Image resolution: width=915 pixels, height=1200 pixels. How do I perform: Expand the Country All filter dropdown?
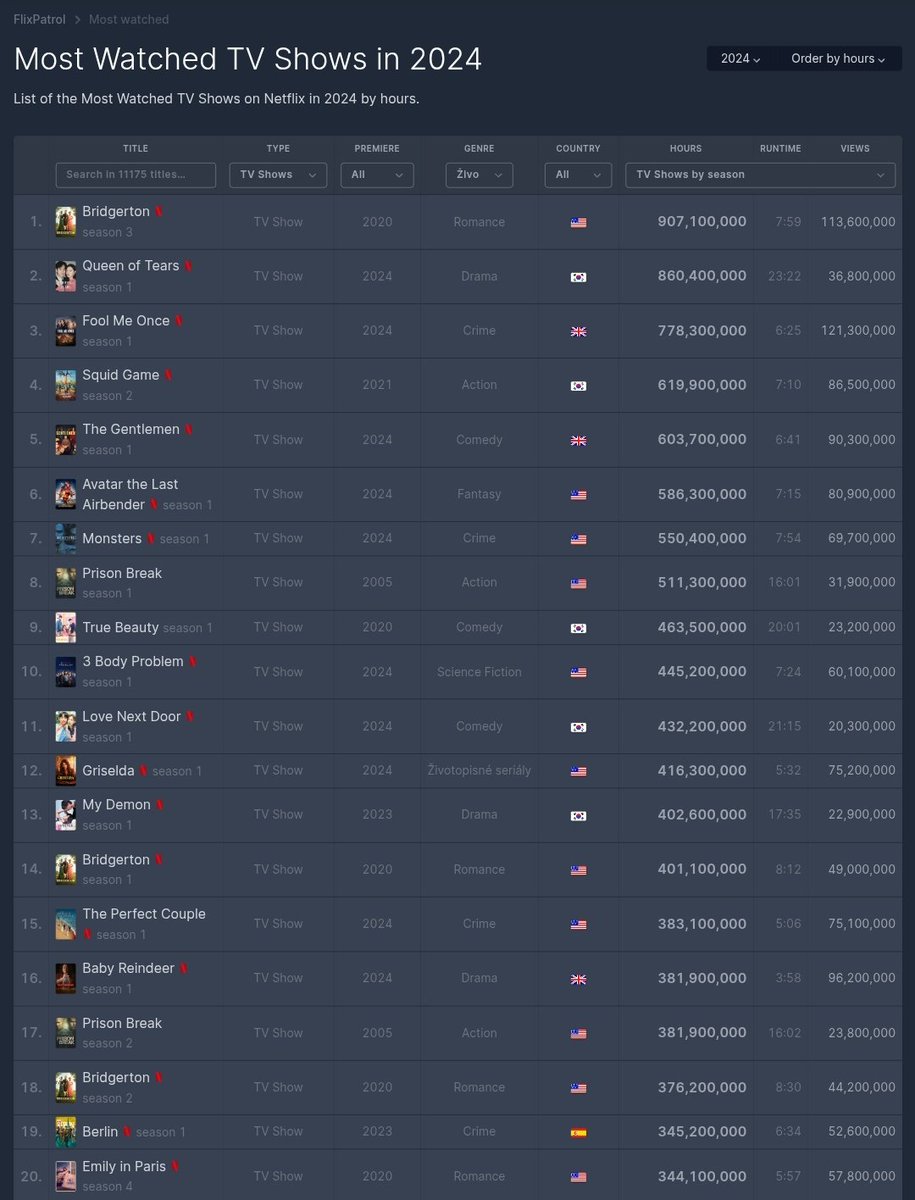[x=578, y=175]
